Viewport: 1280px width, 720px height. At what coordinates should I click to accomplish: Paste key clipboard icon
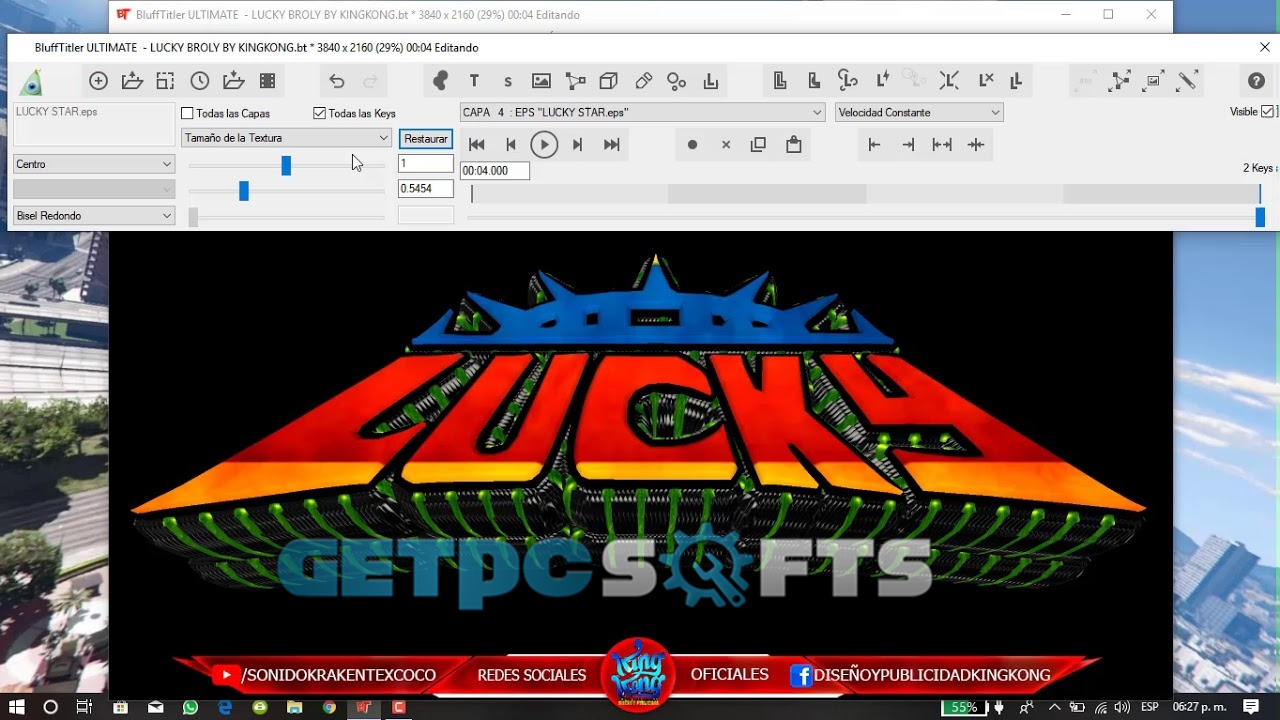tap(793, 145)
